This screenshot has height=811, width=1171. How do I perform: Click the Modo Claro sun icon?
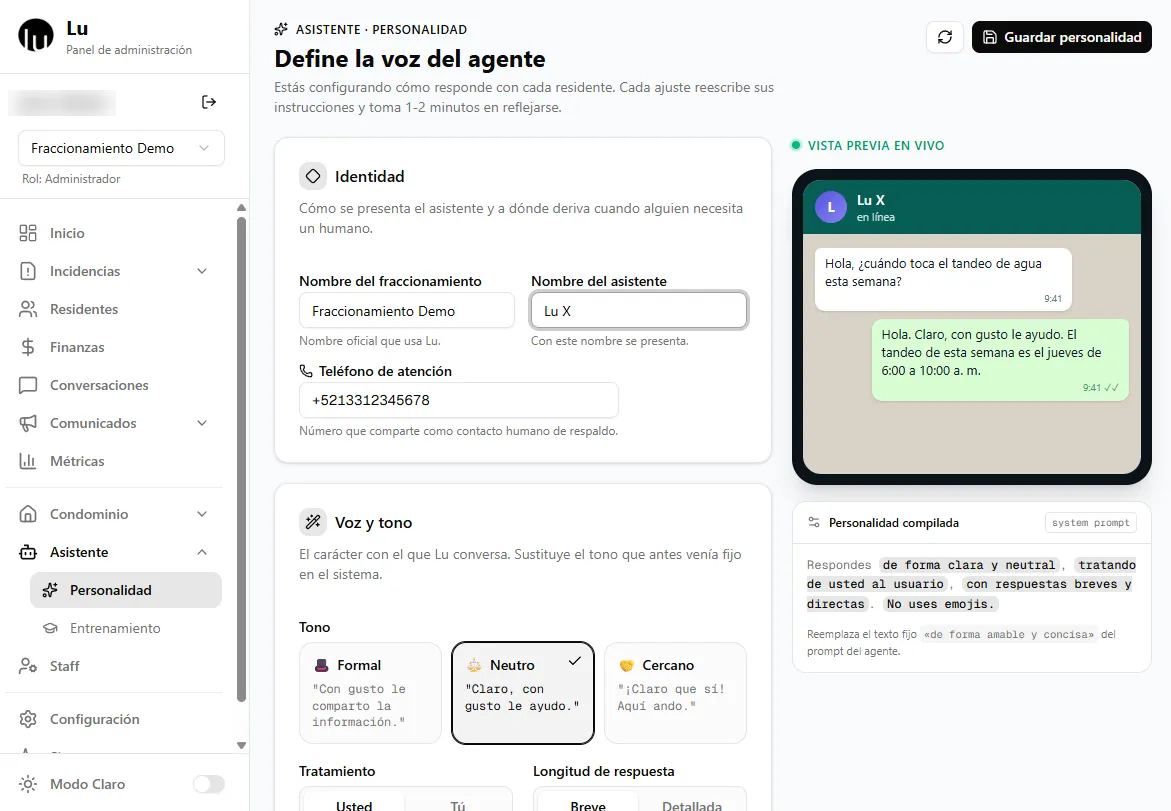[x=28, y=784]
